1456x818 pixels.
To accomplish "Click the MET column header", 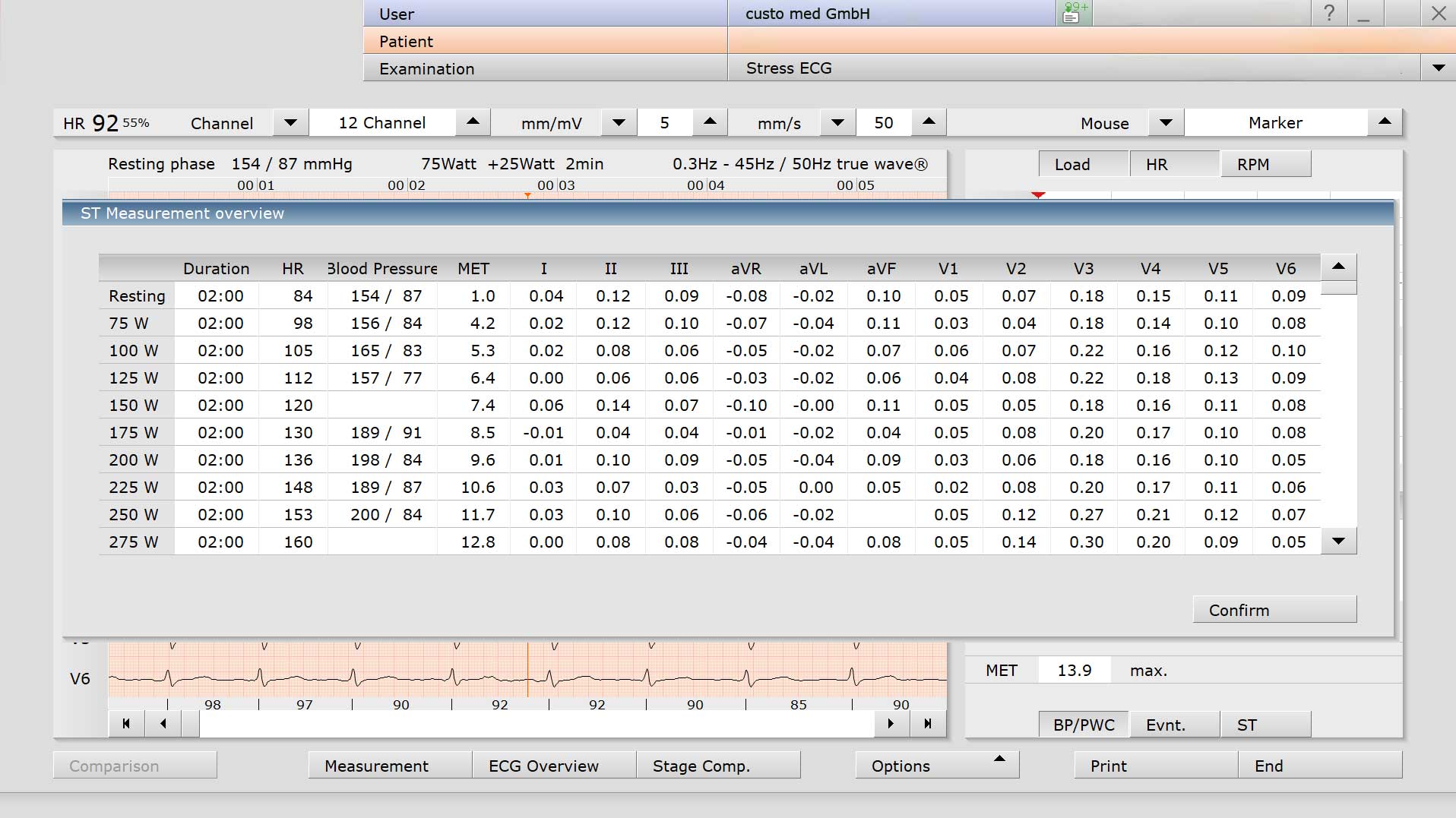I will pyautogui.click(x=473, y=268).
